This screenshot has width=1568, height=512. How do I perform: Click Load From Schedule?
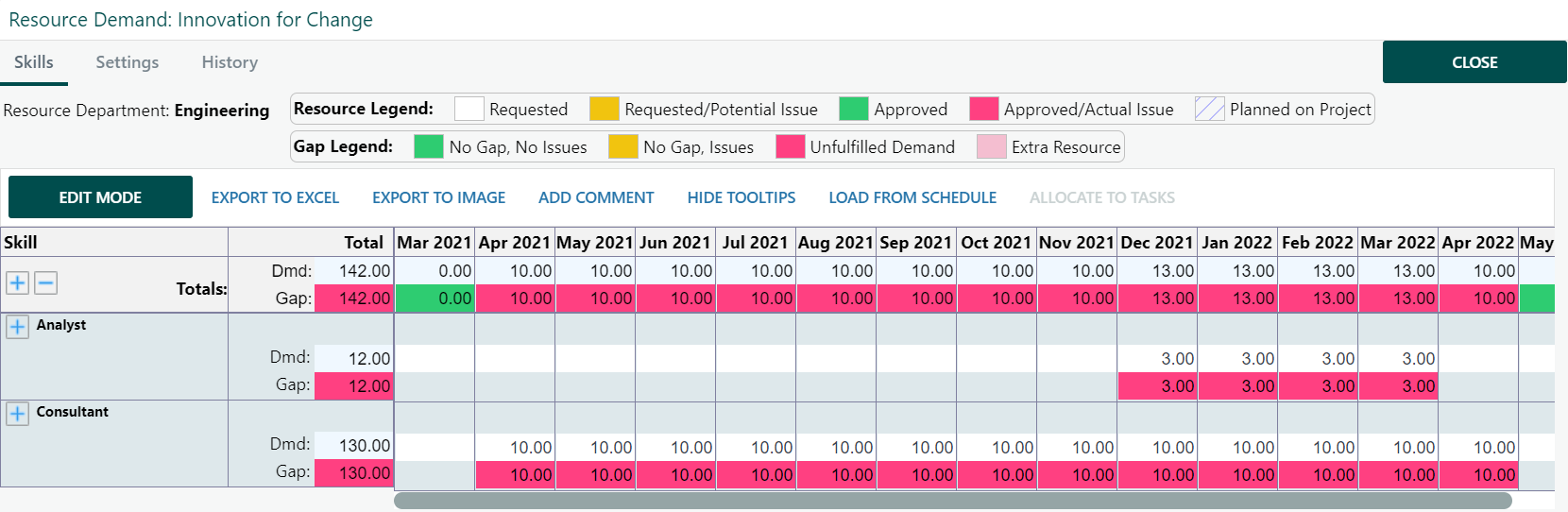[912, 197]
